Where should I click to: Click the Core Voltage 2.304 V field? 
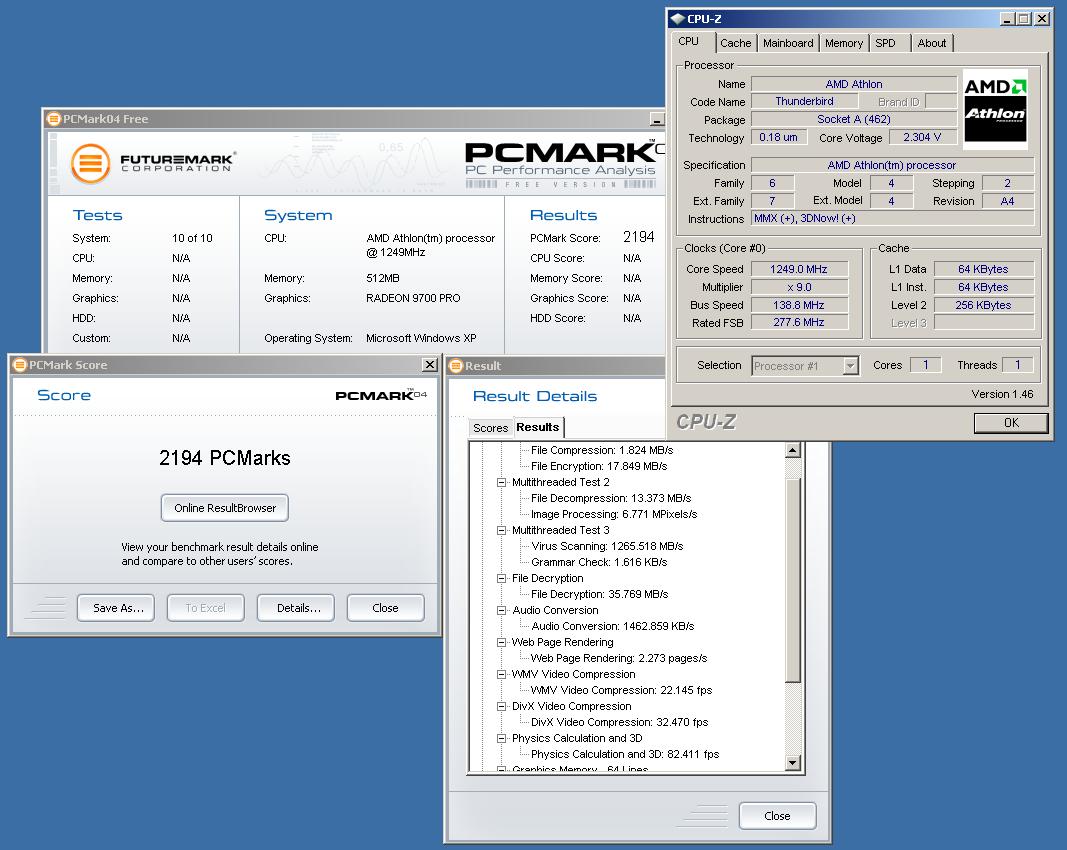[x=923, y=137]
